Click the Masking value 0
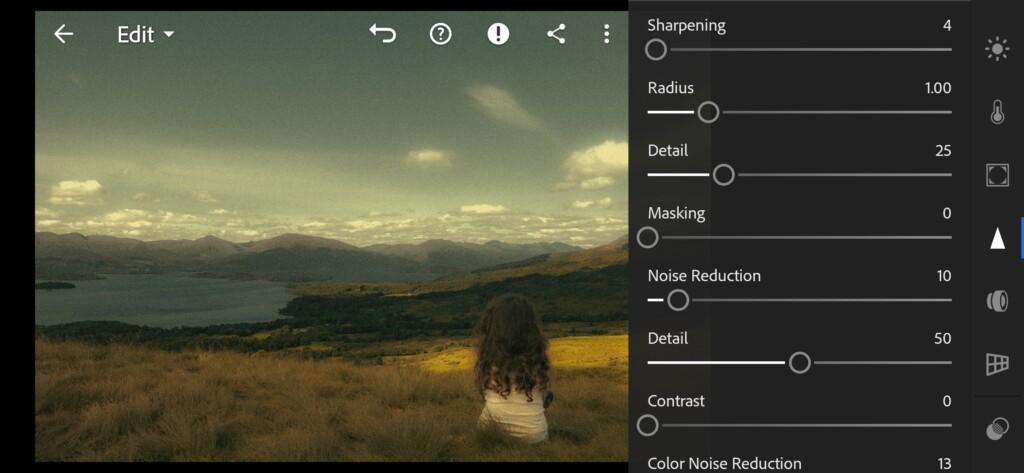This screenshot has width=1024, height=473. pos(947,213)
